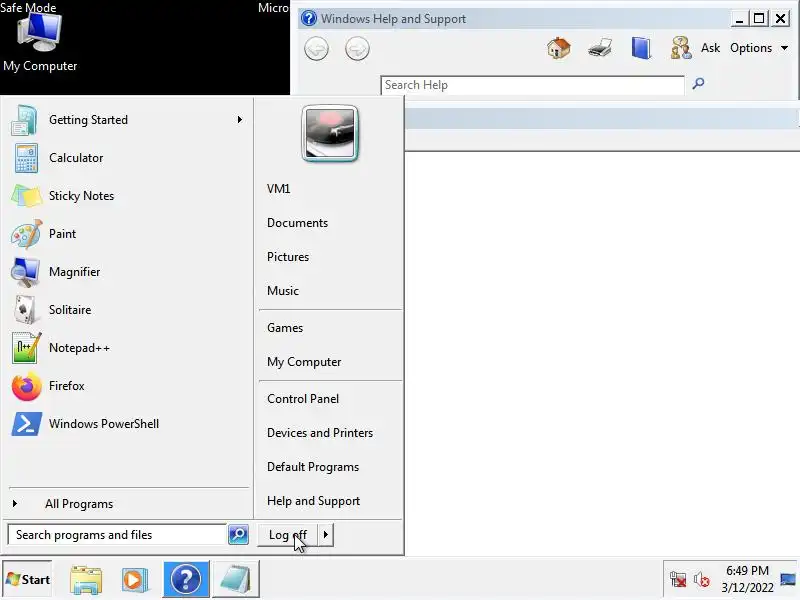Click the user account picture in Start menu
The image size is (800, 600).
coord(330,134)
